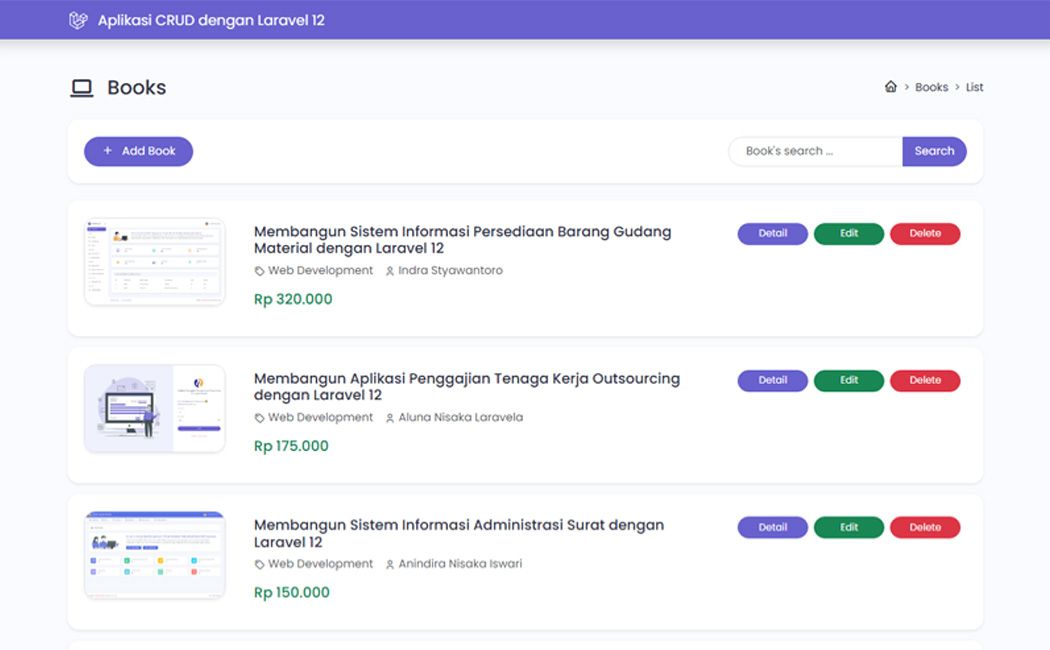Click the Laravel logo in header
The image size is (1050, 650).
78,20
